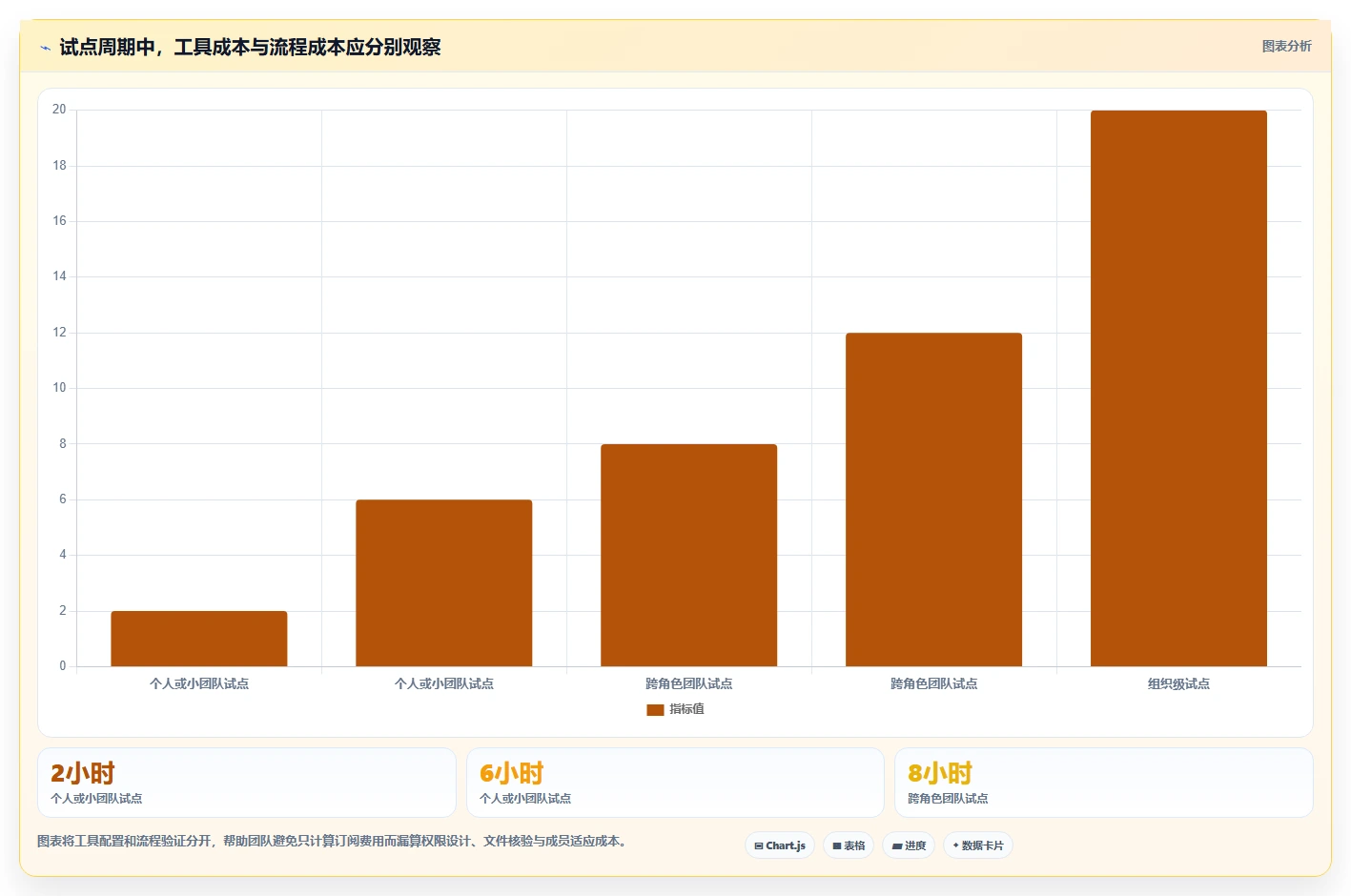The height and width of the screenshot is (896, 1351).
Task: Select the footer description starting 图表将工具配置
Action: (x=333, y=841)
